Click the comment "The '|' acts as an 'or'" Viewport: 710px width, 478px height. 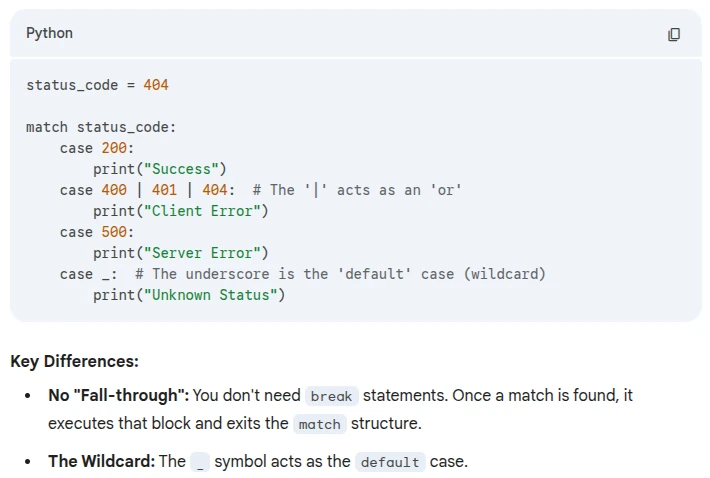point(357,190)
